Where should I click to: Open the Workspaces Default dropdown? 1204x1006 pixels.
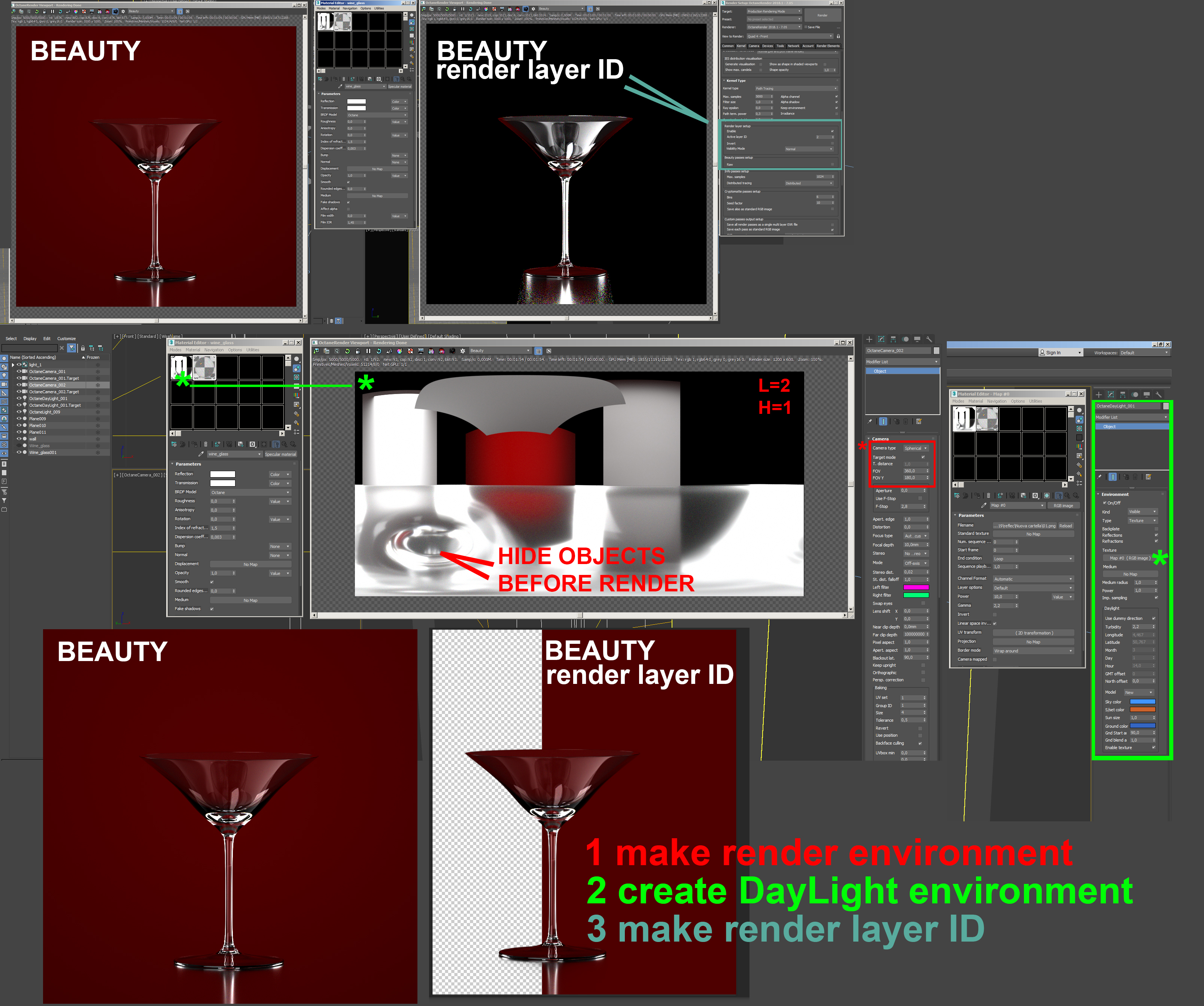coord(1144,353)
